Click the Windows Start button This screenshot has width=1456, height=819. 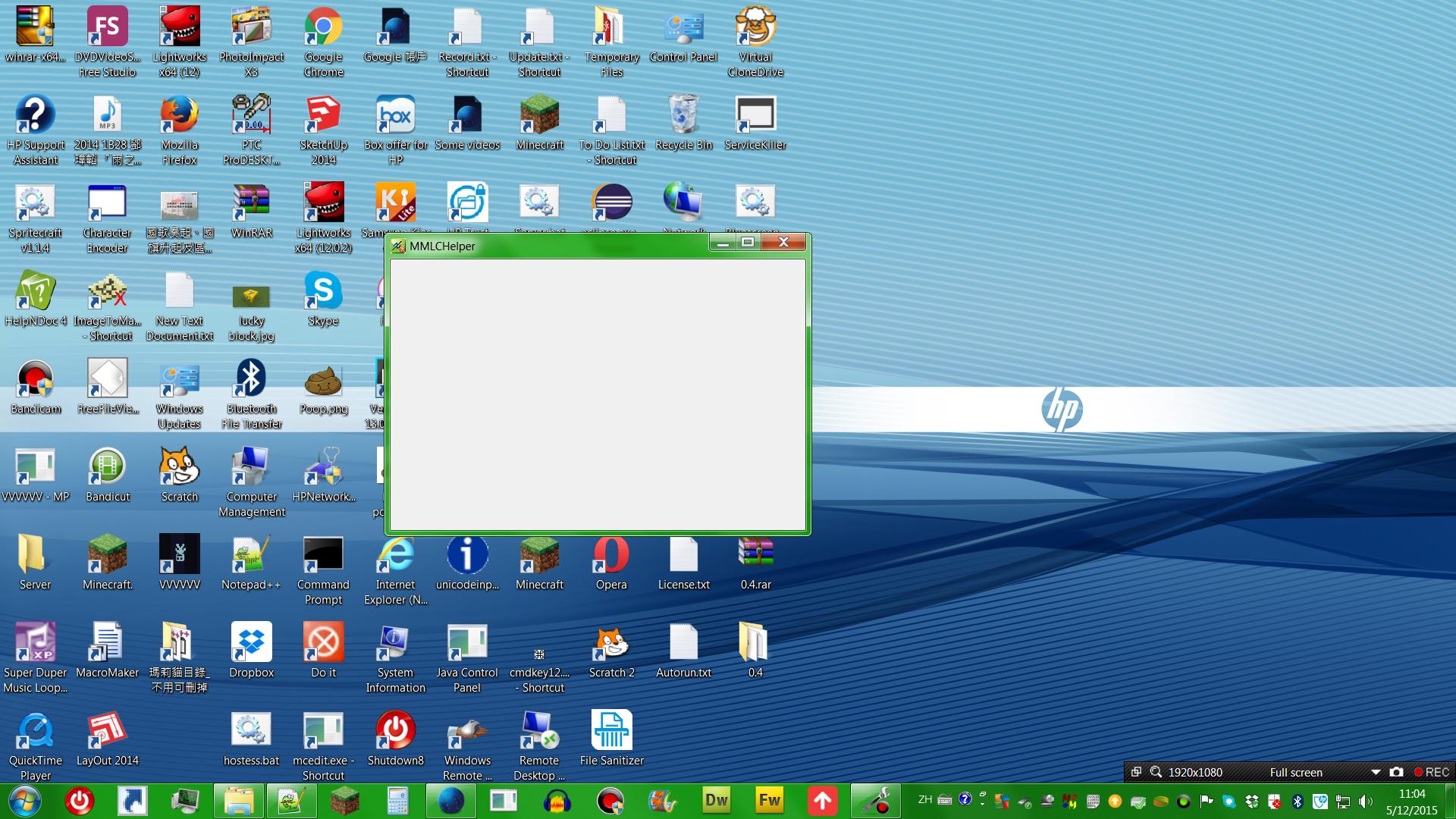[x=24, y=800]
